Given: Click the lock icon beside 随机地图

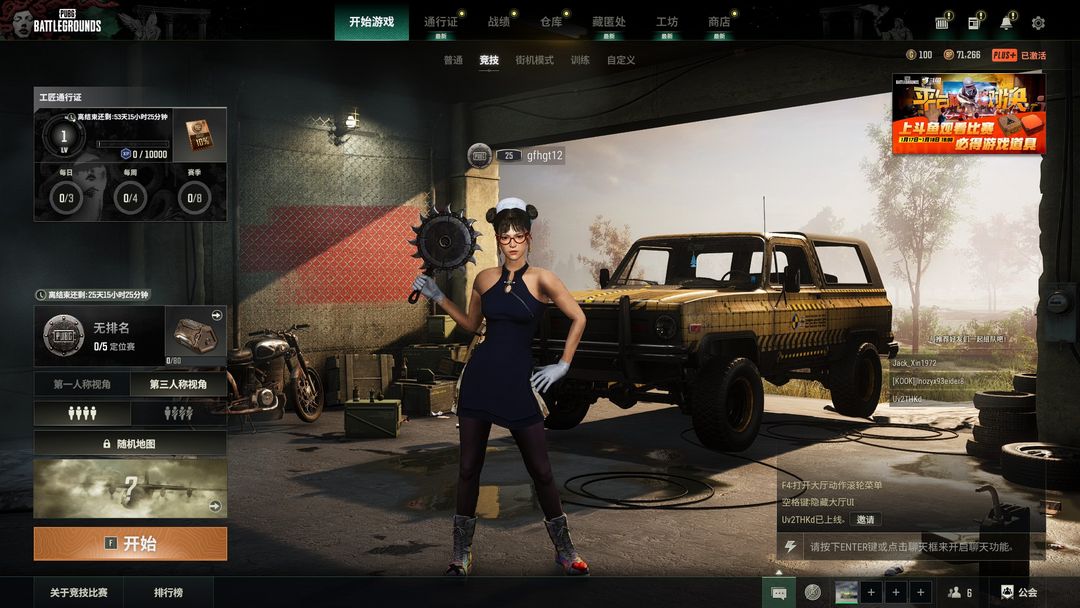Looking at the screenshot, I should [x=107, y=444].
